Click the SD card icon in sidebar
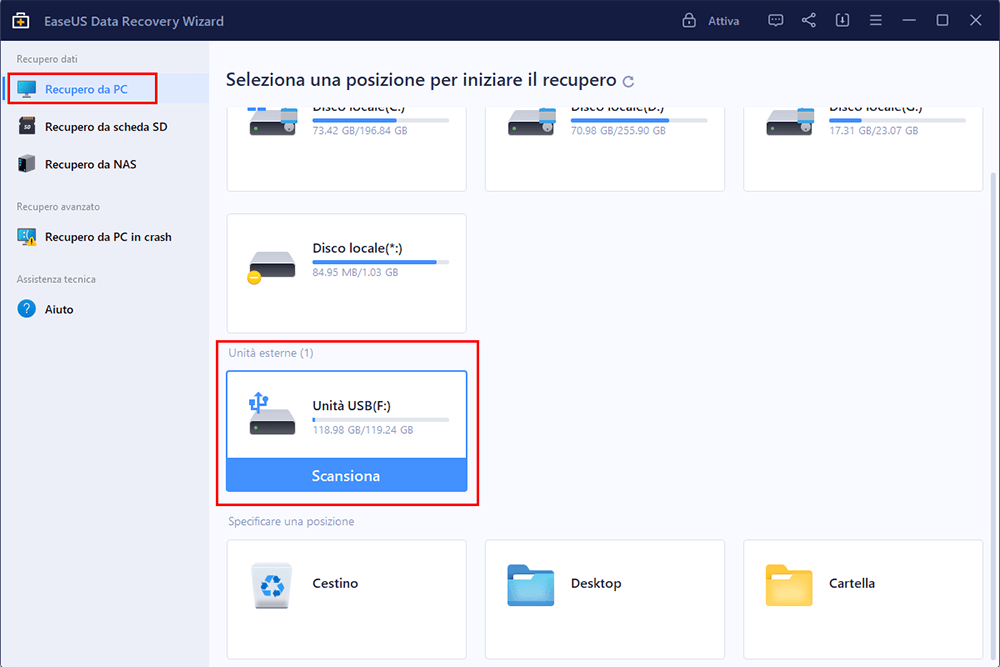1000x667 pixels. [27, 126]
